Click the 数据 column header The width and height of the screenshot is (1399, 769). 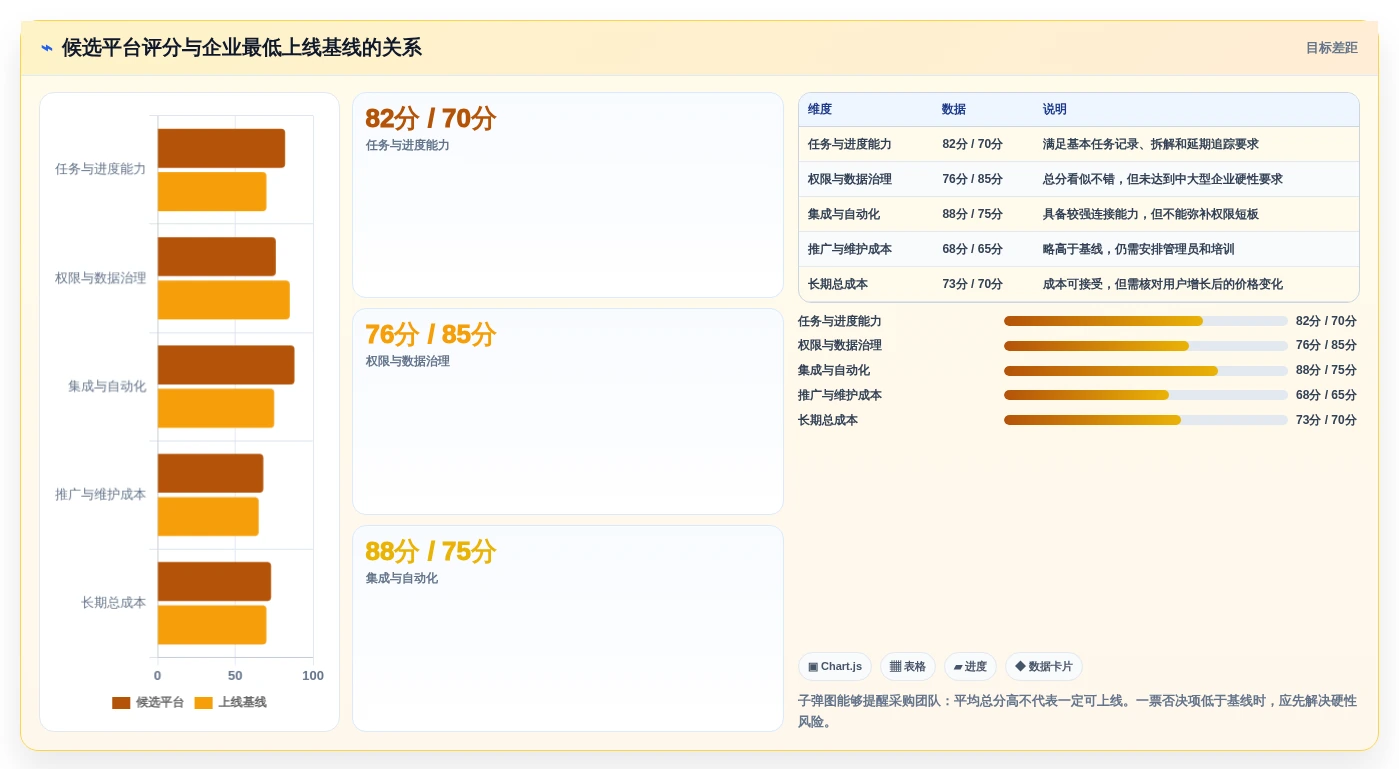click(954, 110)
